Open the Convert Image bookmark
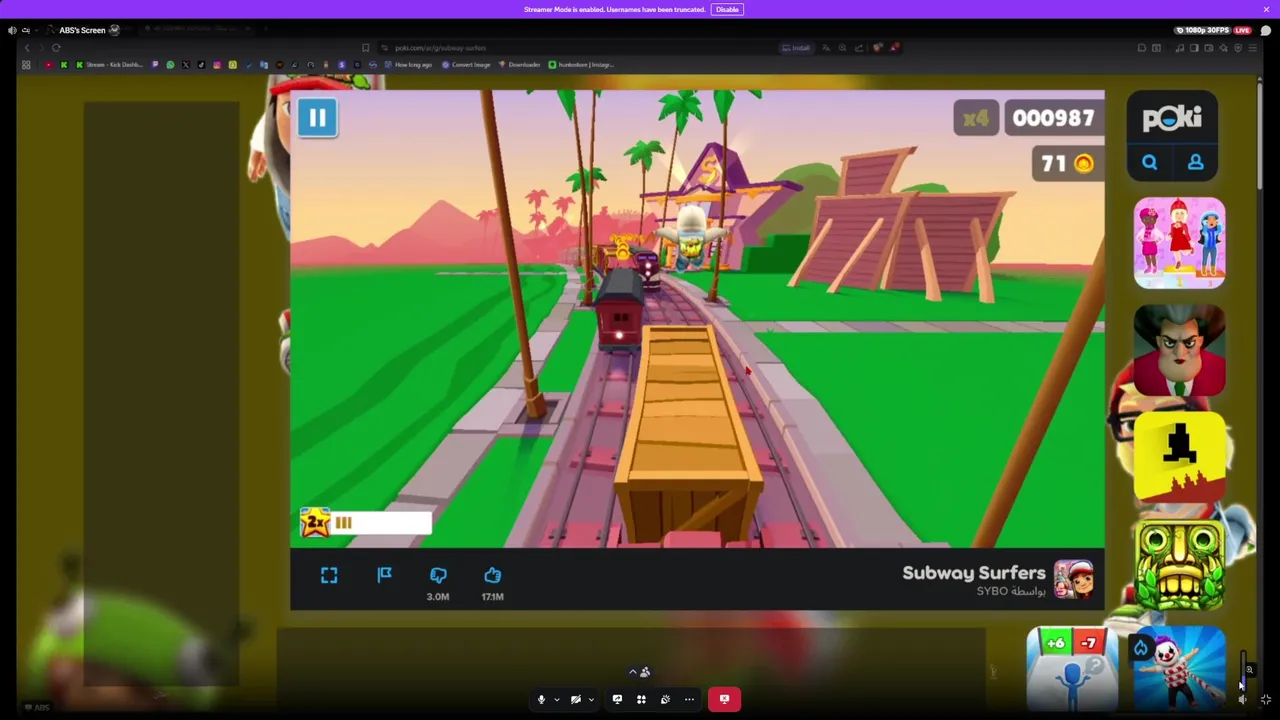The image size is (1280, 720). (466, 65)
